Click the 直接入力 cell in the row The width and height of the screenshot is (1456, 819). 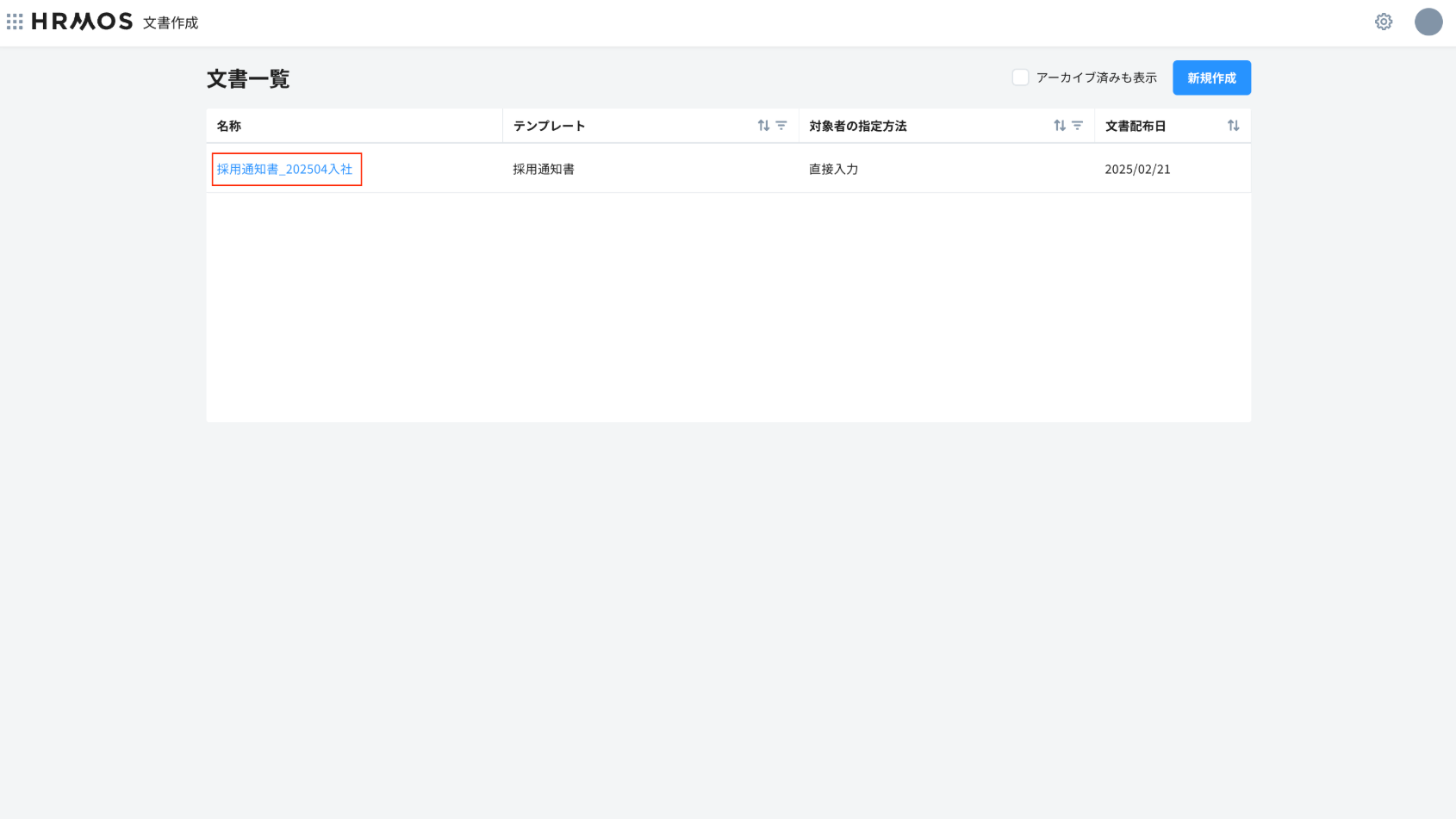tap(833, 169)
